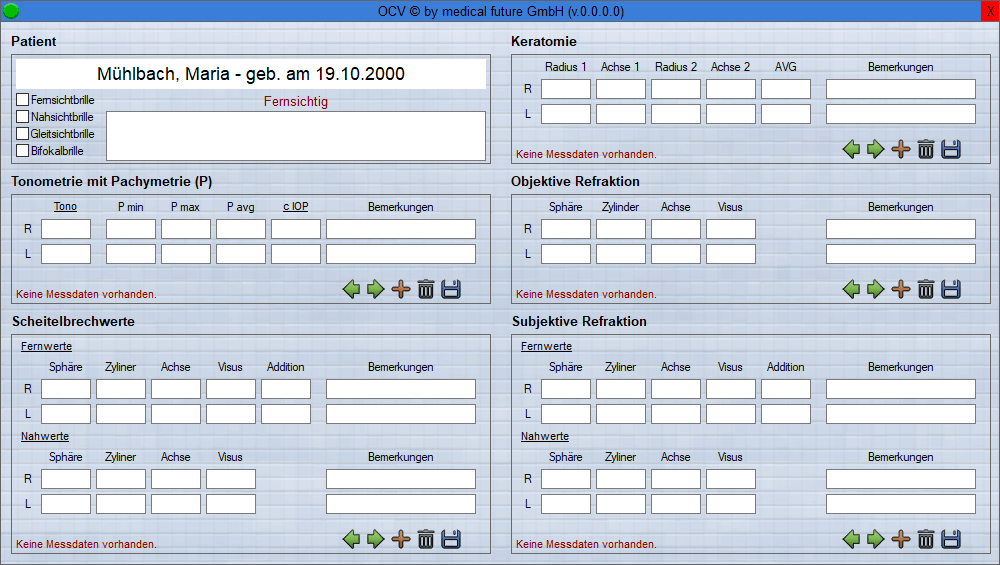Focus the Fernsichtig notes text area
1000x565 pixels.
click(x=296, y=136)
